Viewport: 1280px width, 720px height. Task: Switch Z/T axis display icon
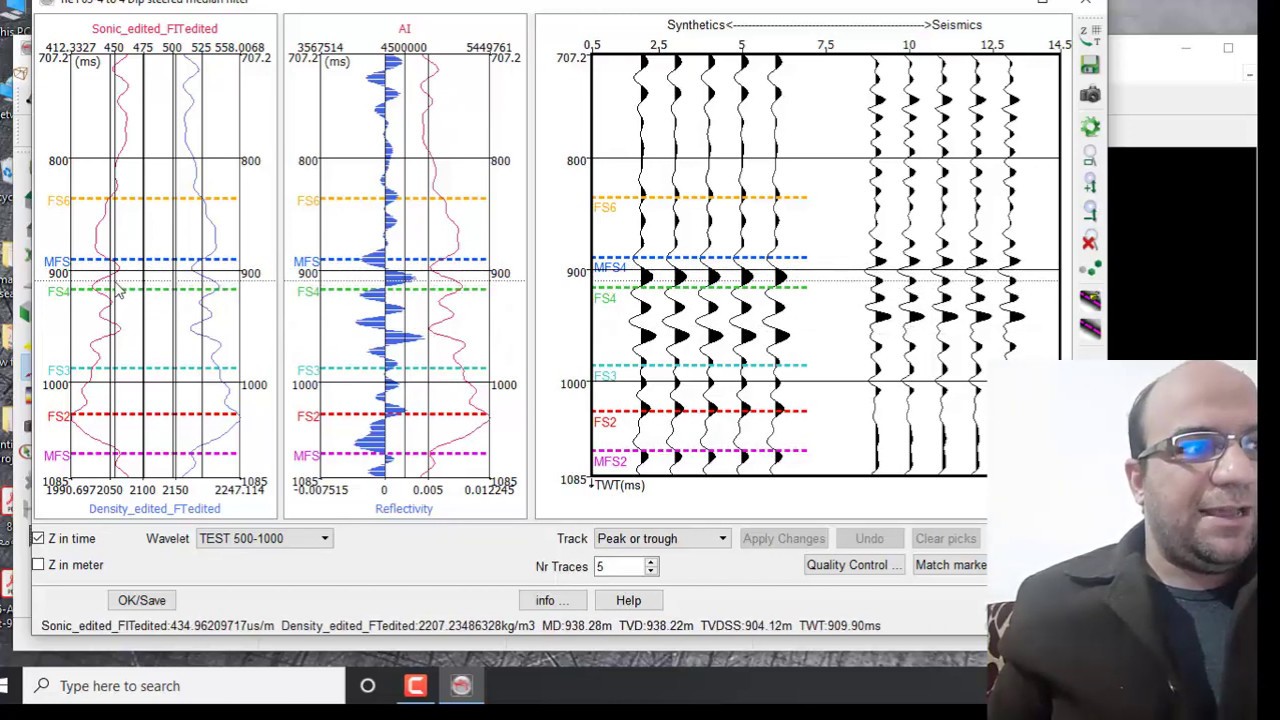tap(1090, 36)
